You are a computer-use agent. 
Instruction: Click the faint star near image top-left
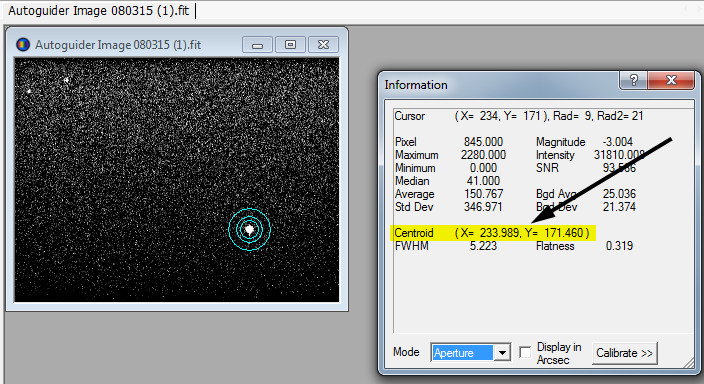tap(66, 80)
